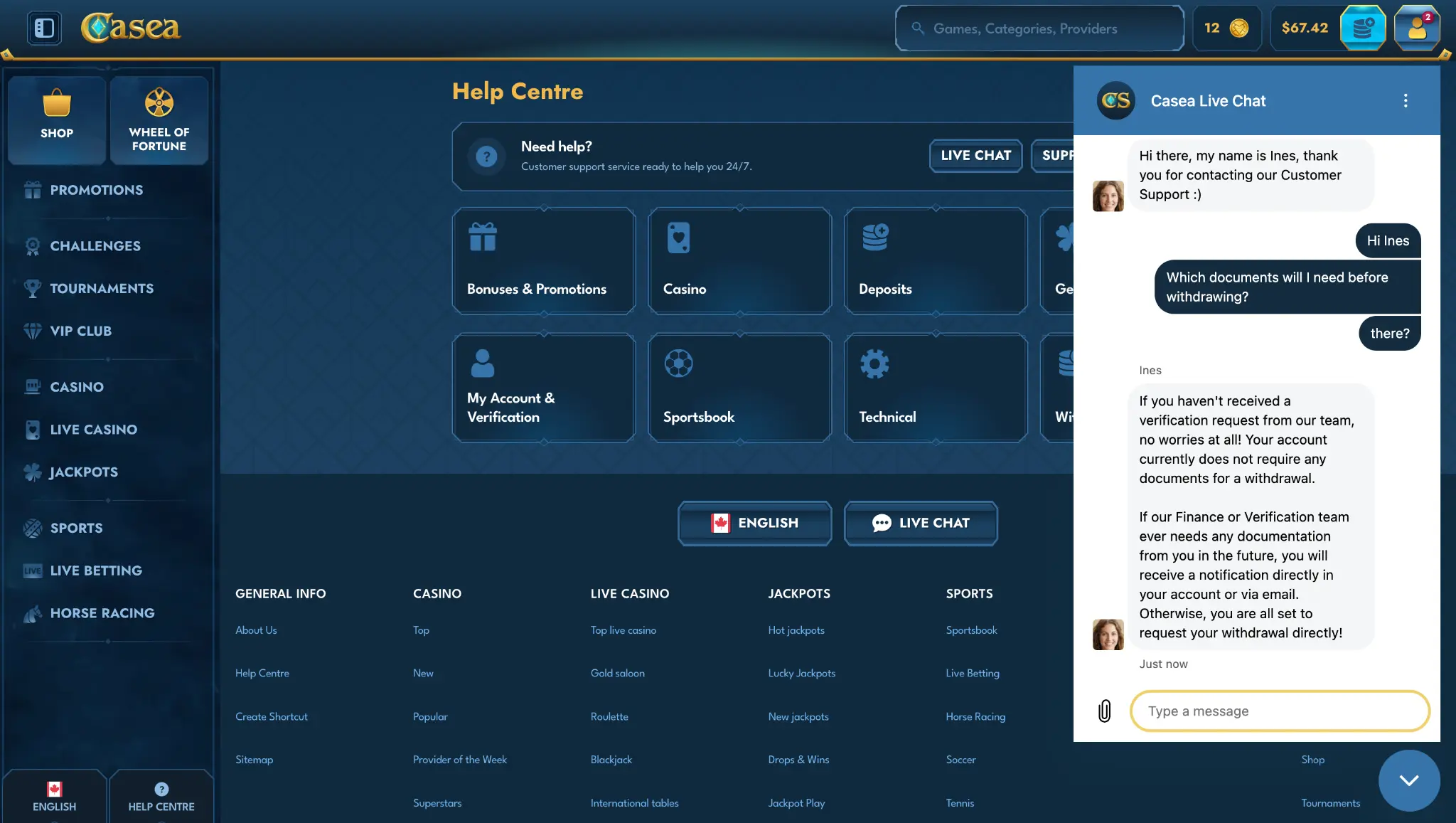This screenshot has height=823, width=1456.
Task: Open the Deposits help card
Action: pyautogui.click(x=936, y=260)
